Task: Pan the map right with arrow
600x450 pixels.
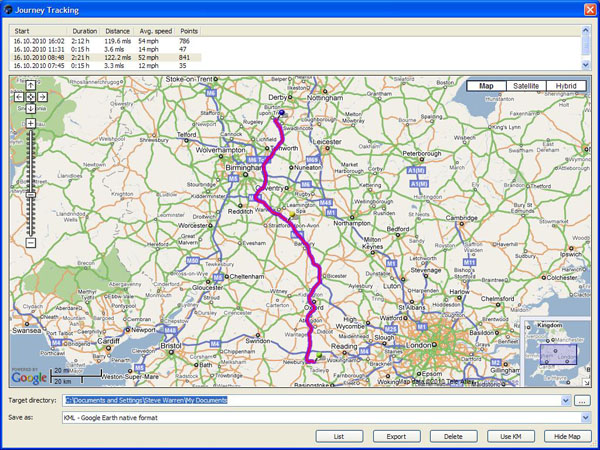Action: (x=42, y=97)
